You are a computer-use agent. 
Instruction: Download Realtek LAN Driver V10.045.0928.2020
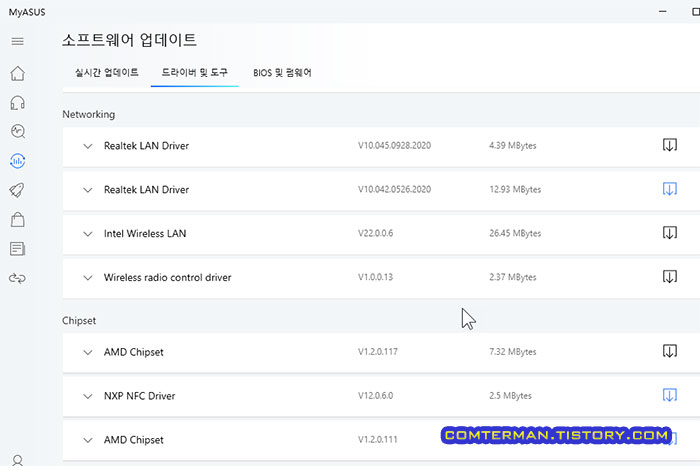pos(670,145)
